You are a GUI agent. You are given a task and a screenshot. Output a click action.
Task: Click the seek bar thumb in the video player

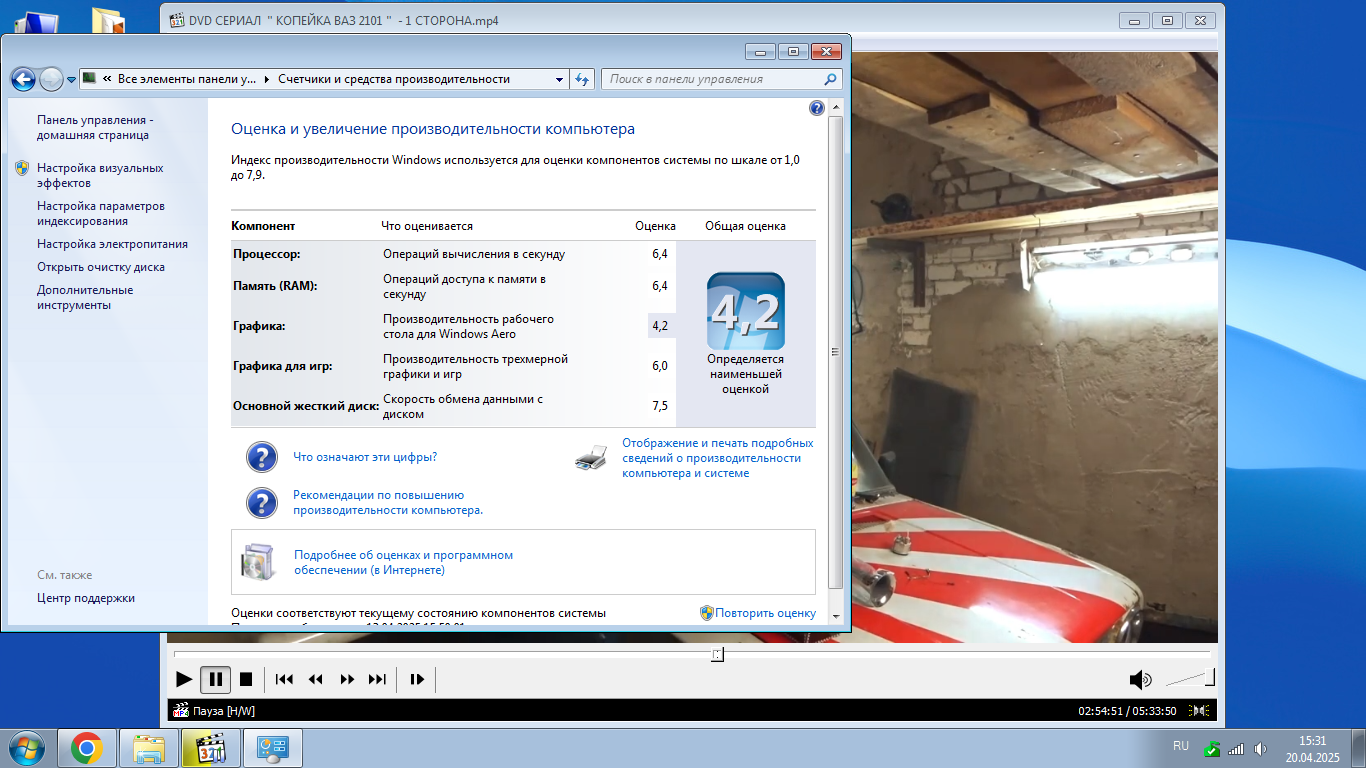click(717, 654)
